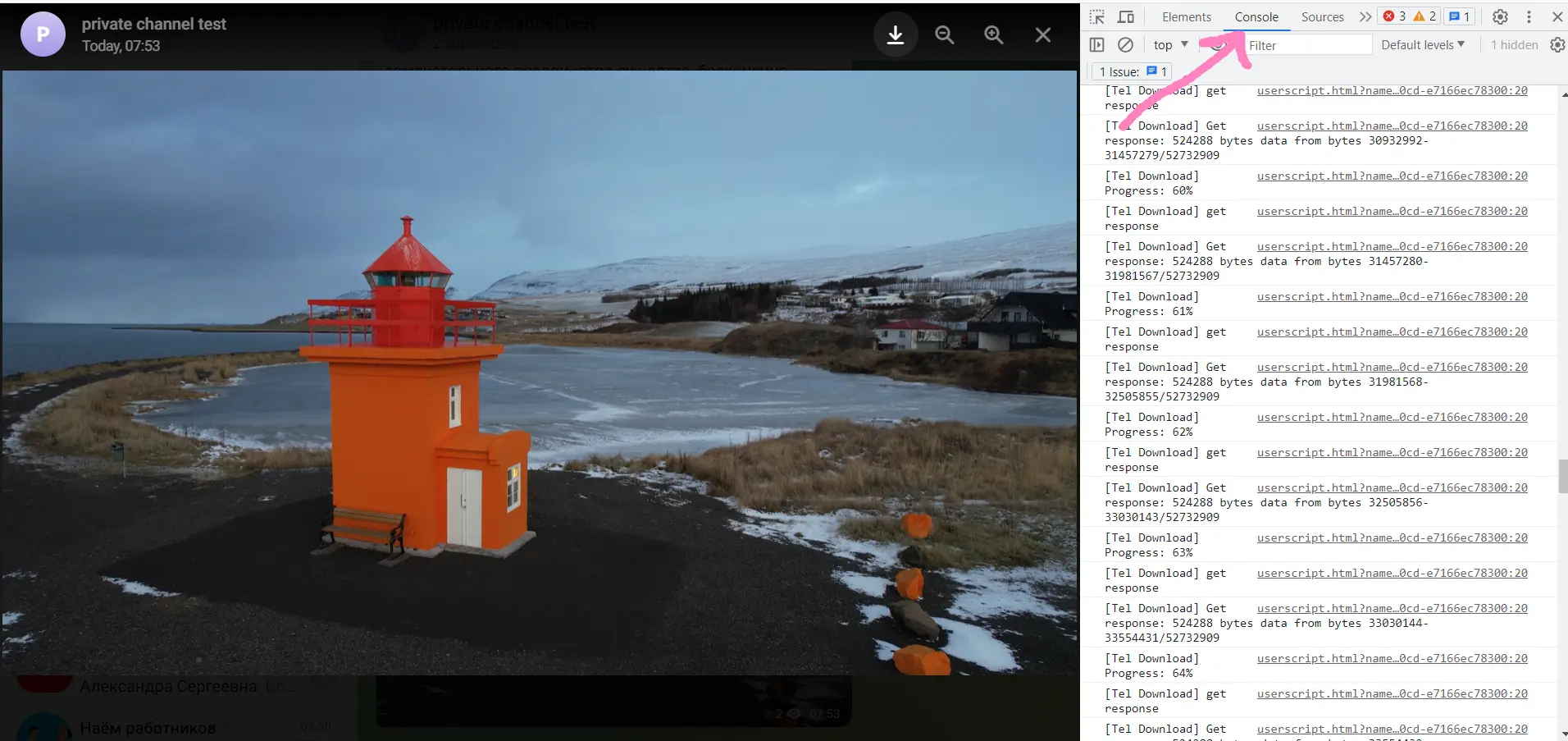This screenshot has width=1568, height=741.
Task: Select the 'Progress: 62%' log text
Action: click(x=1148, y=432)
